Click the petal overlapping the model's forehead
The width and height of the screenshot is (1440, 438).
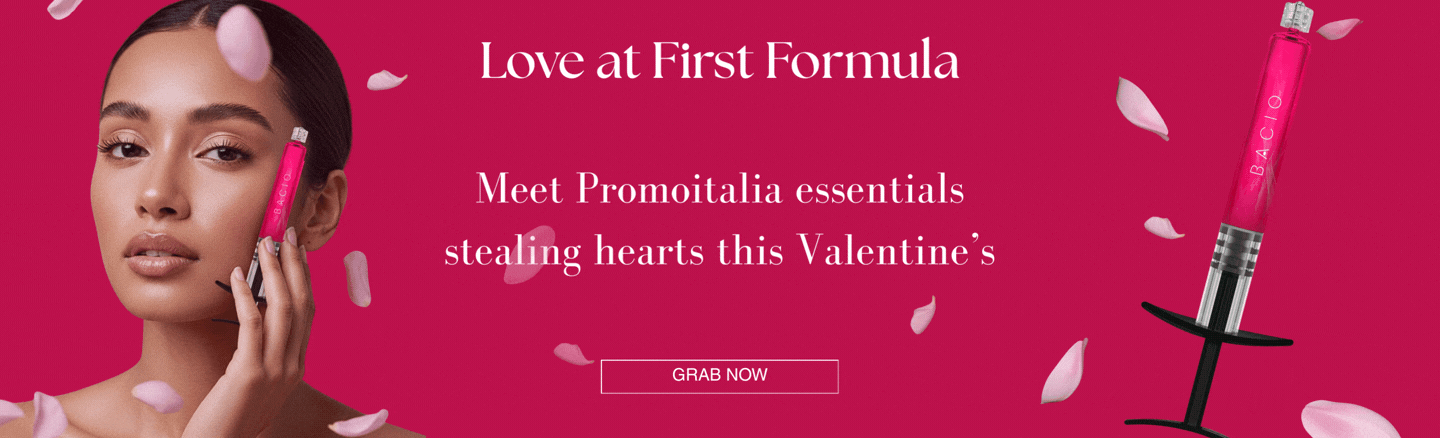tap(243, 40)
